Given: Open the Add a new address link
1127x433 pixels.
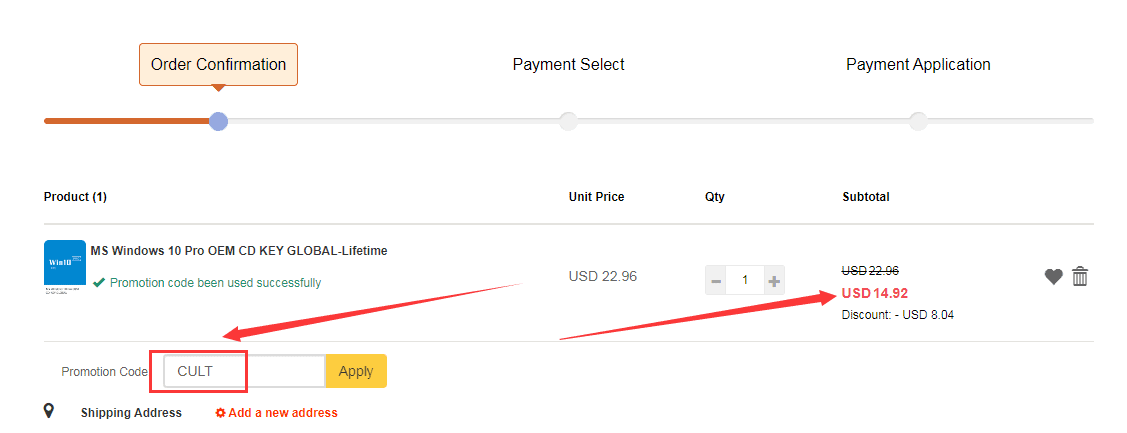Looking at the screenshot, I should pyautogui.click(x=283, y=413).
